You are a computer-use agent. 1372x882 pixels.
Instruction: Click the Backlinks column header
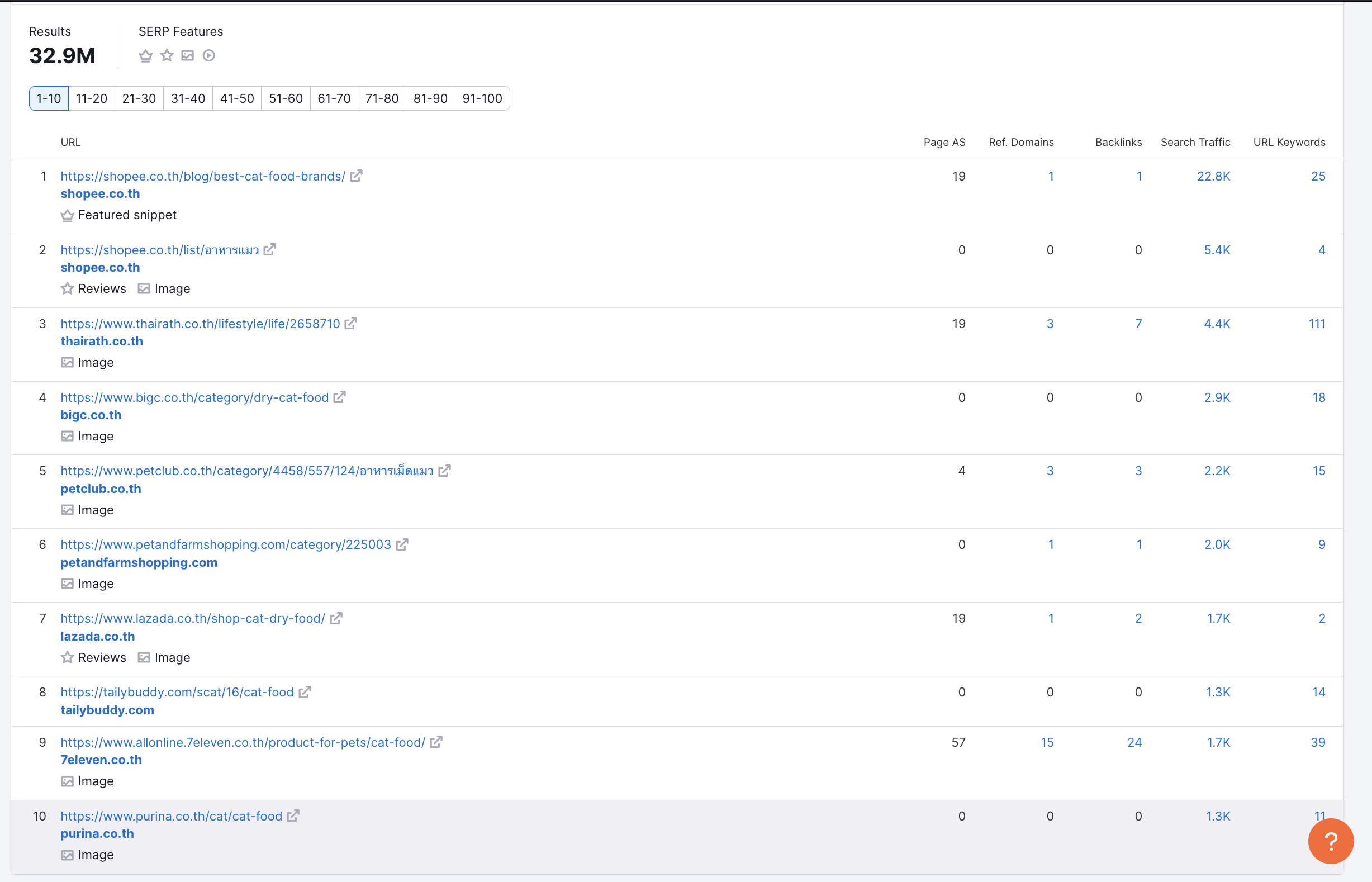(1119, 142)
